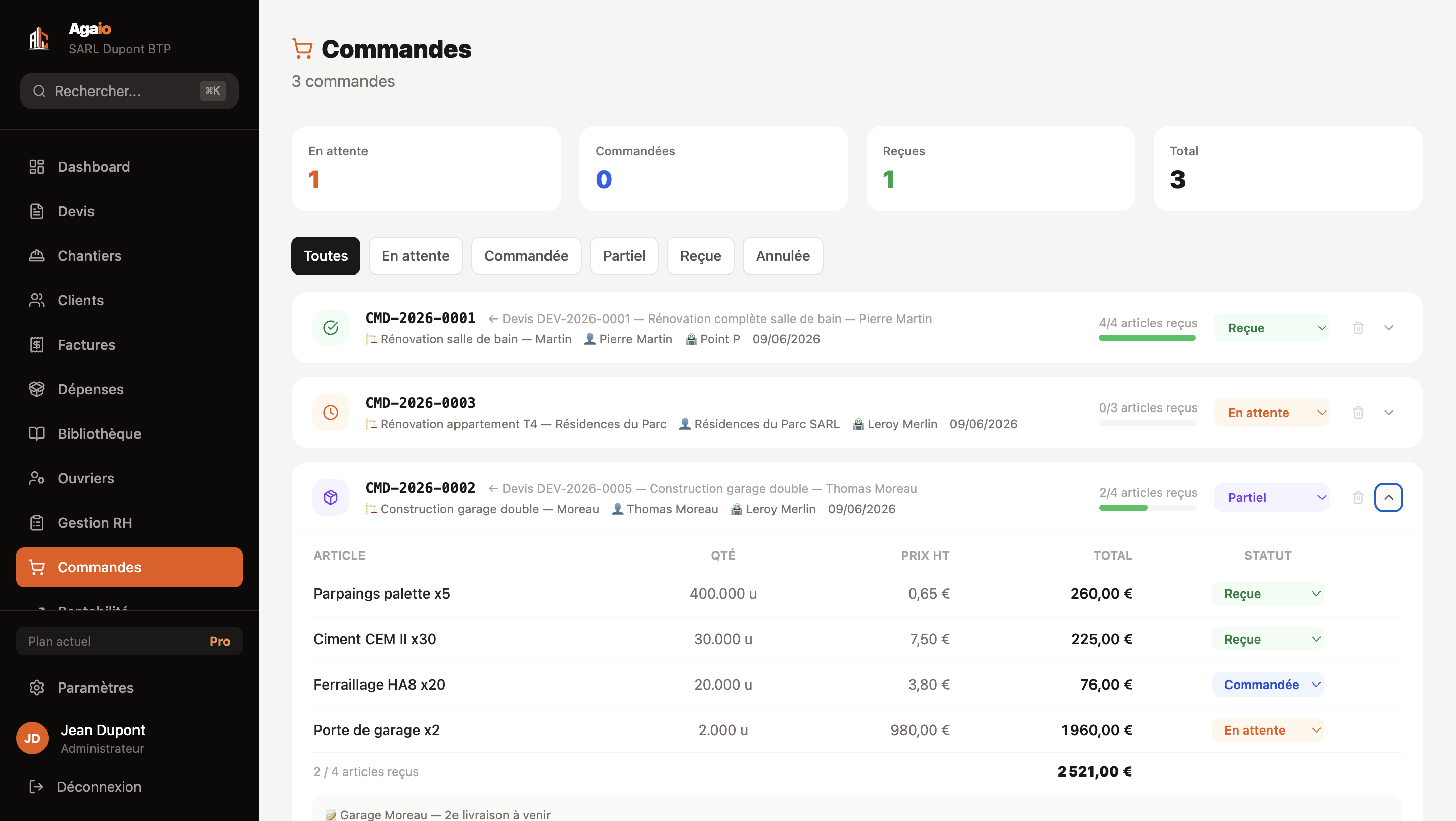
Task: Click the Dépenses box icon
Action: pos(37,389)
